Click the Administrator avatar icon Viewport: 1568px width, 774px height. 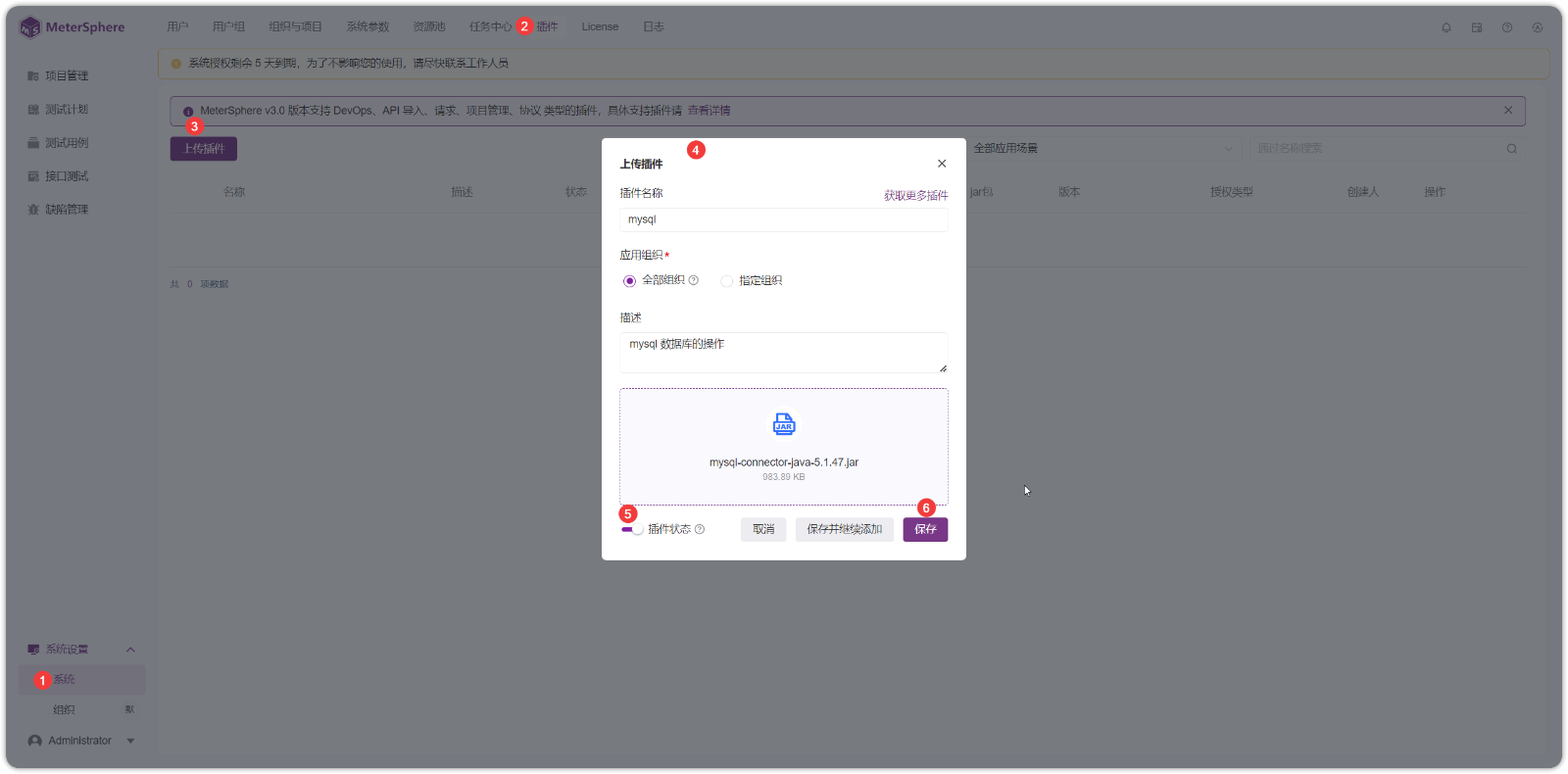35,741
